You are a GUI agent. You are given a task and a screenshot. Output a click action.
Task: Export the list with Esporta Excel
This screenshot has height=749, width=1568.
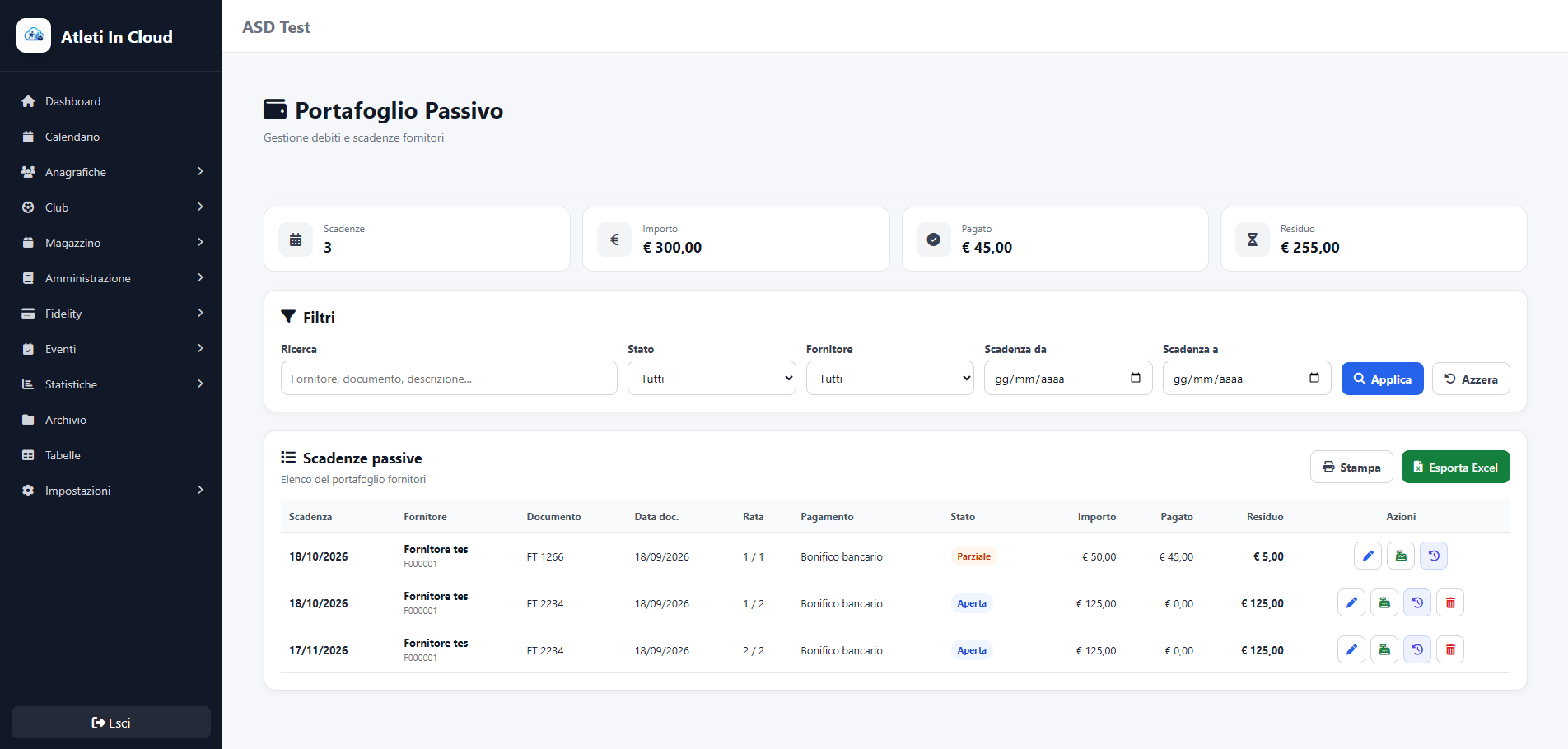(1456, 467)
